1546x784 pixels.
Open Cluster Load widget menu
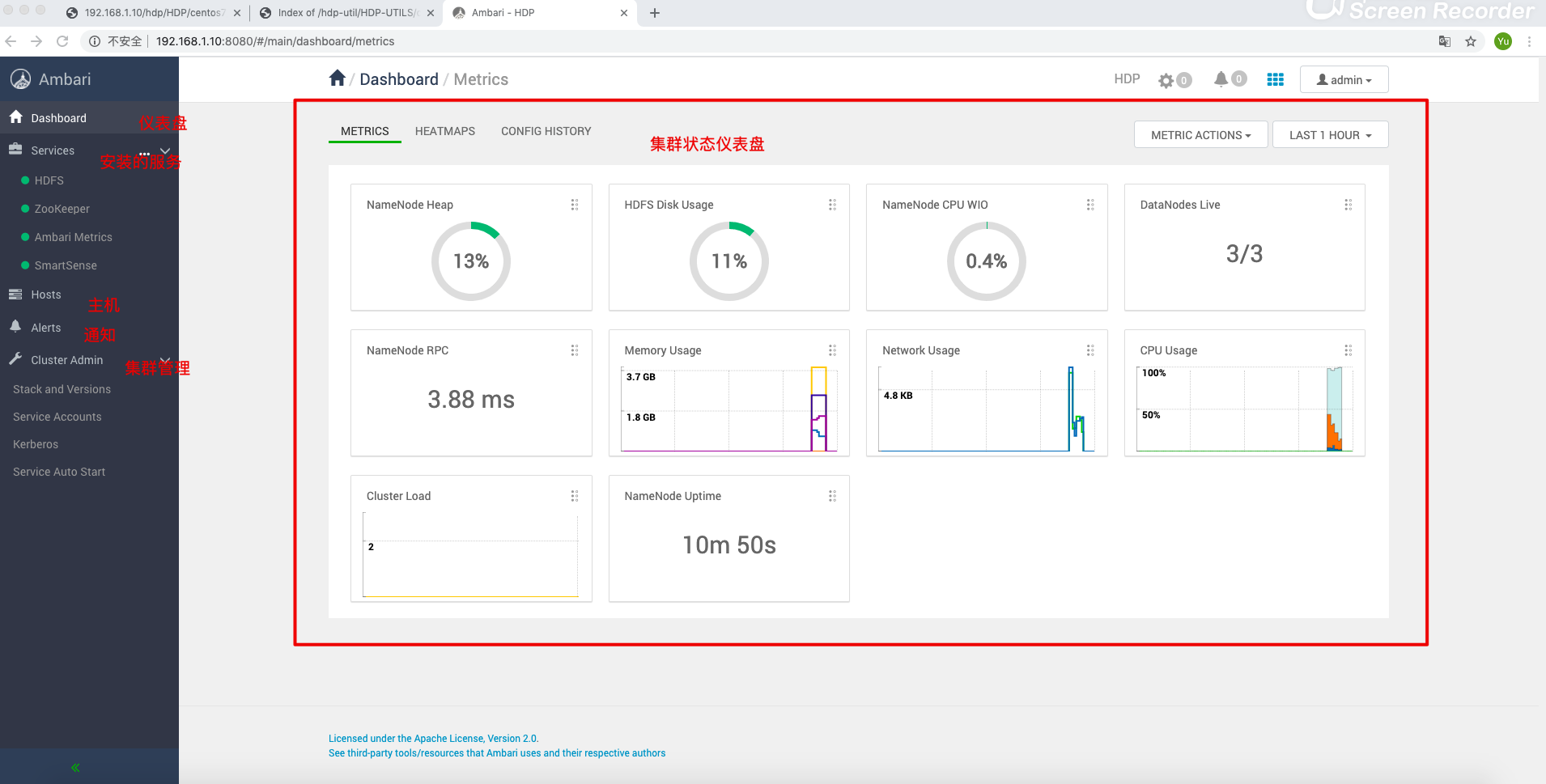point(575,496)
